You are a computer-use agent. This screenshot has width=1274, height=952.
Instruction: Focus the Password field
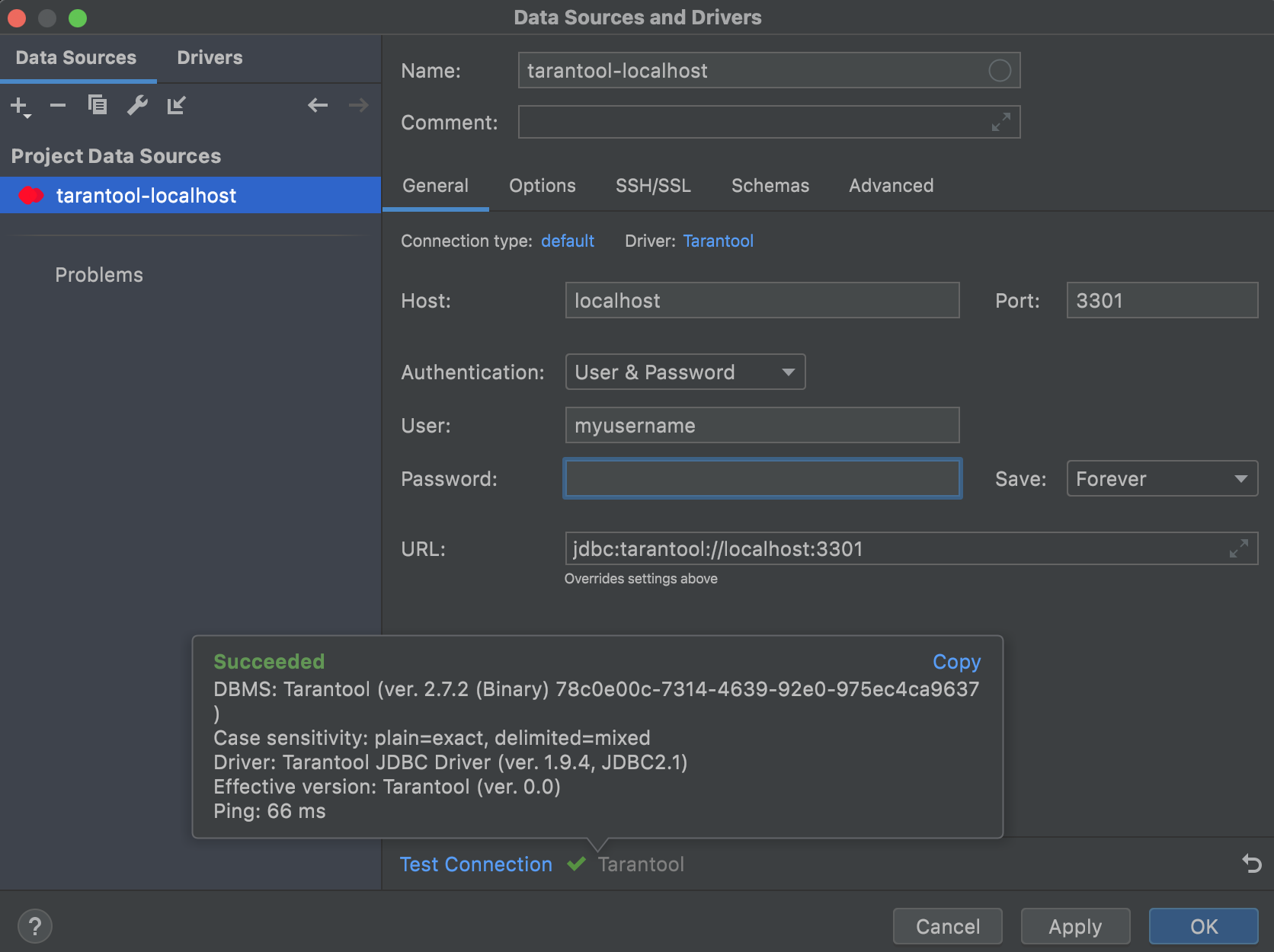(762, 478)
